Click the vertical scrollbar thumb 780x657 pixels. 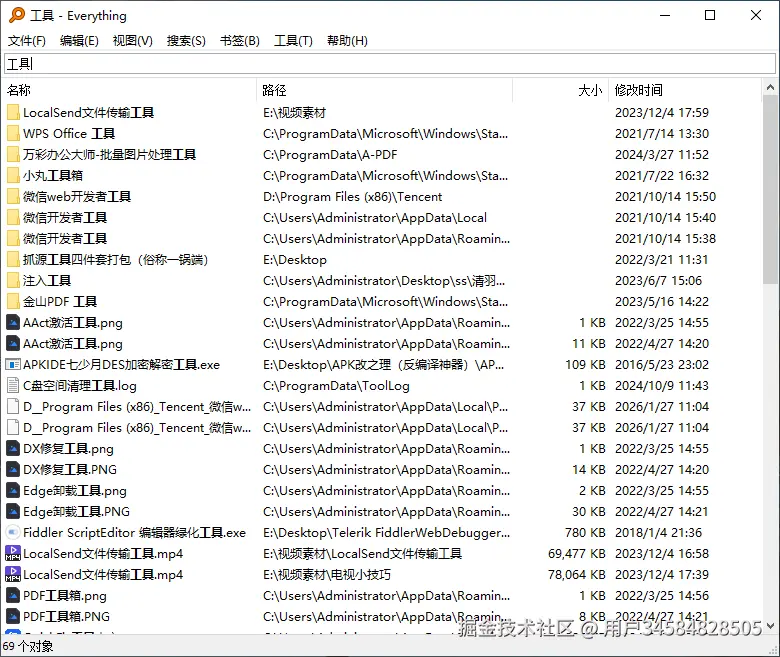770,190
